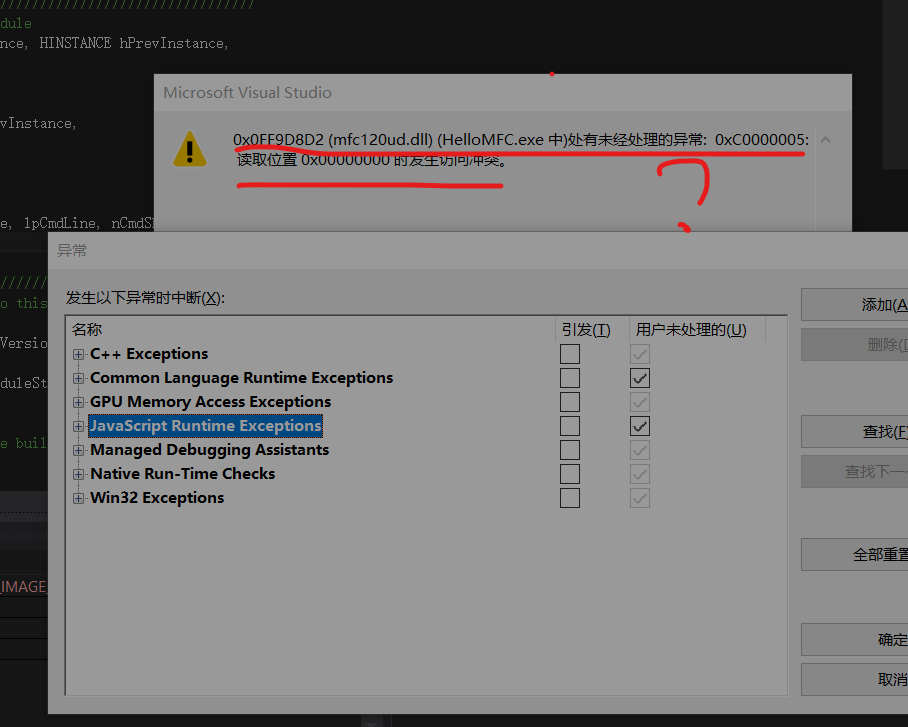
Task: Select the Win32 Exceptions row
Action: tap(157, 498)
